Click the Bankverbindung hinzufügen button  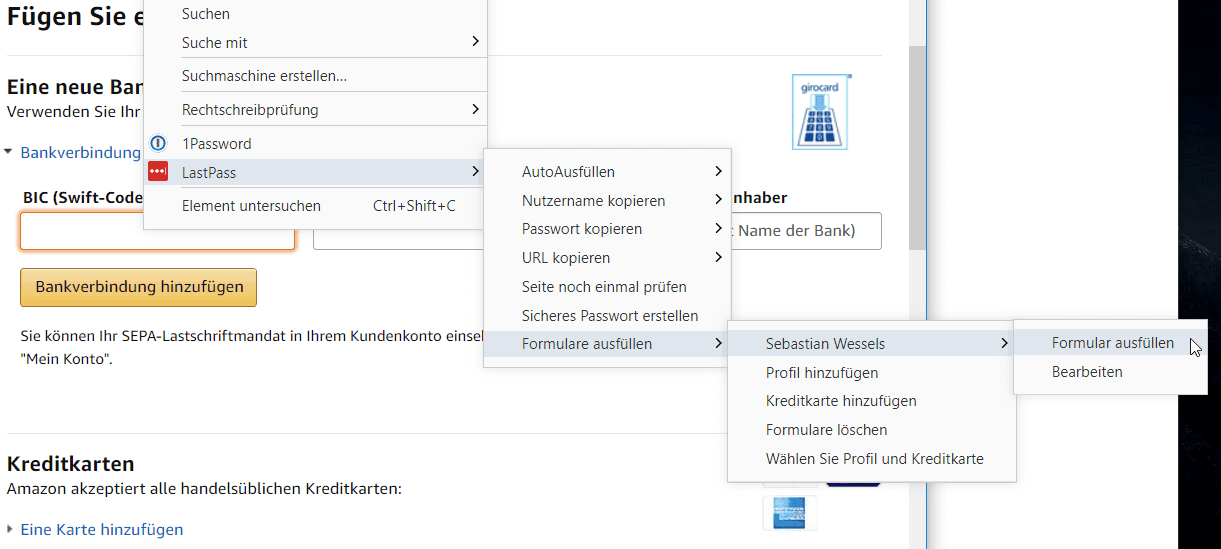pos(139,287)
